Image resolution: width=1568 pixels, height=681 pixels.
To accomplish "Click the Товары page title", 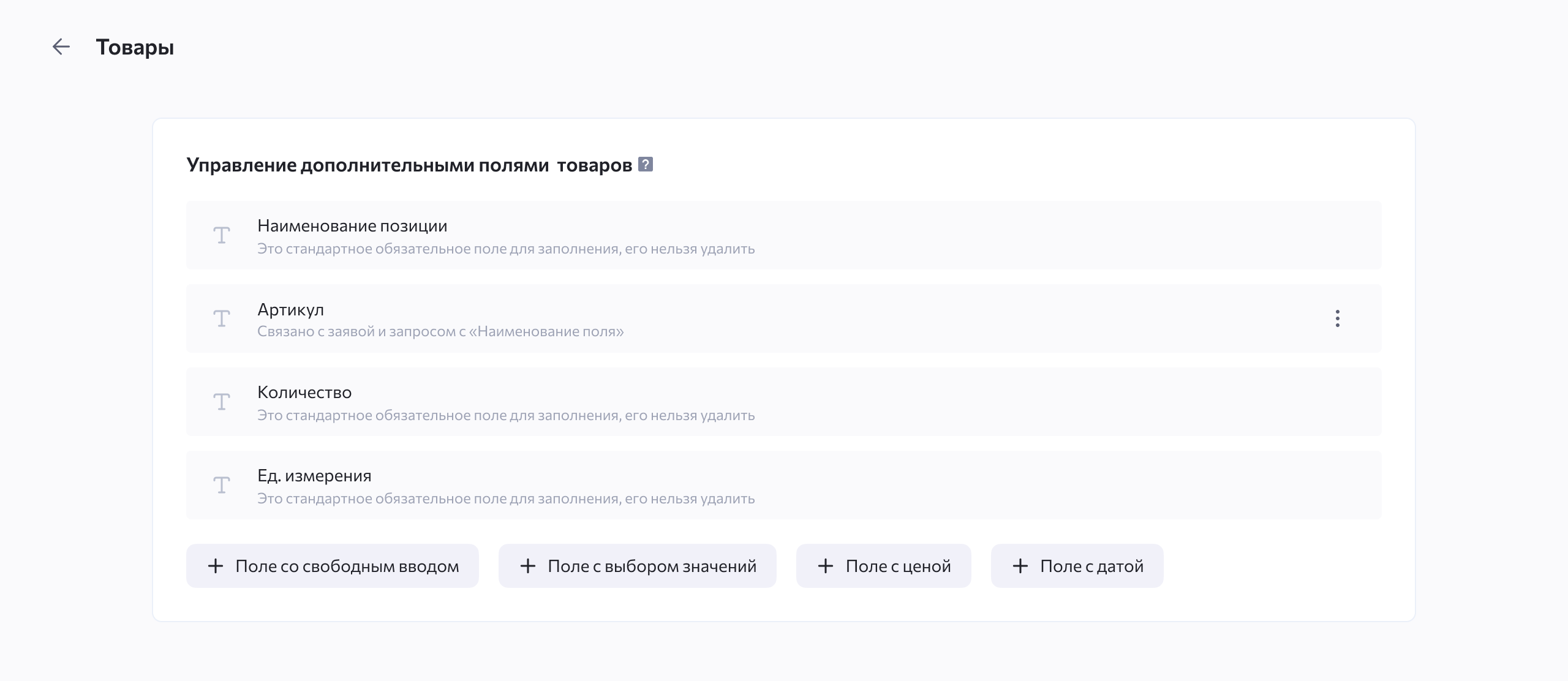I will click(x=135, y=47).
